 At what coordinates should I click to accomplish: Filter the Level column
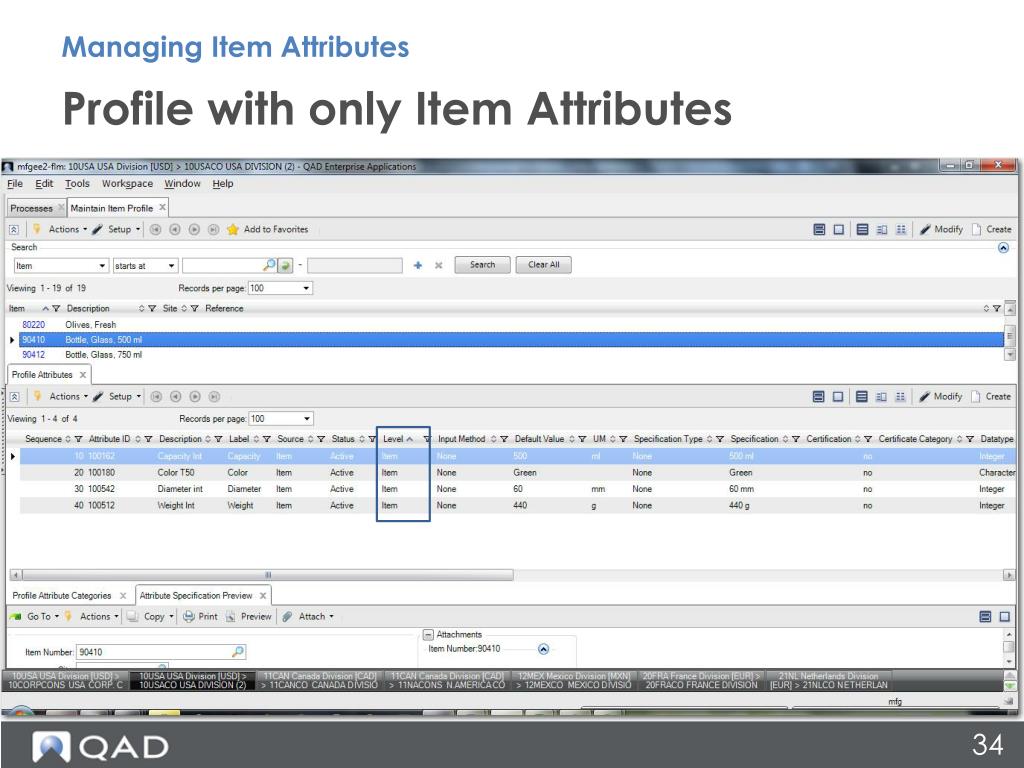click(x=427, y=439)
